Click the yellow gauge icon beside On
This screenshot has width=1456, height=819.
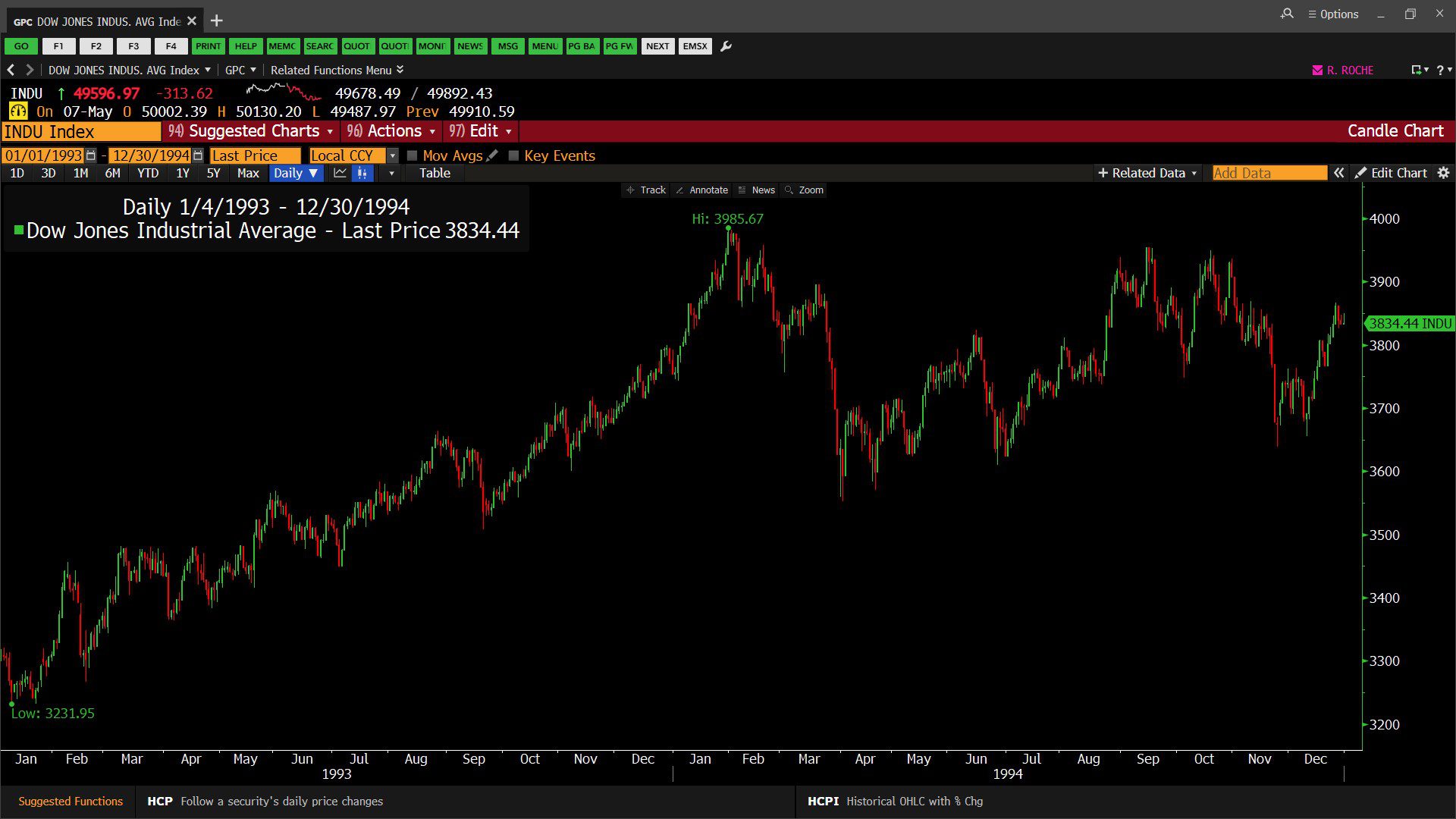[17, 111]
